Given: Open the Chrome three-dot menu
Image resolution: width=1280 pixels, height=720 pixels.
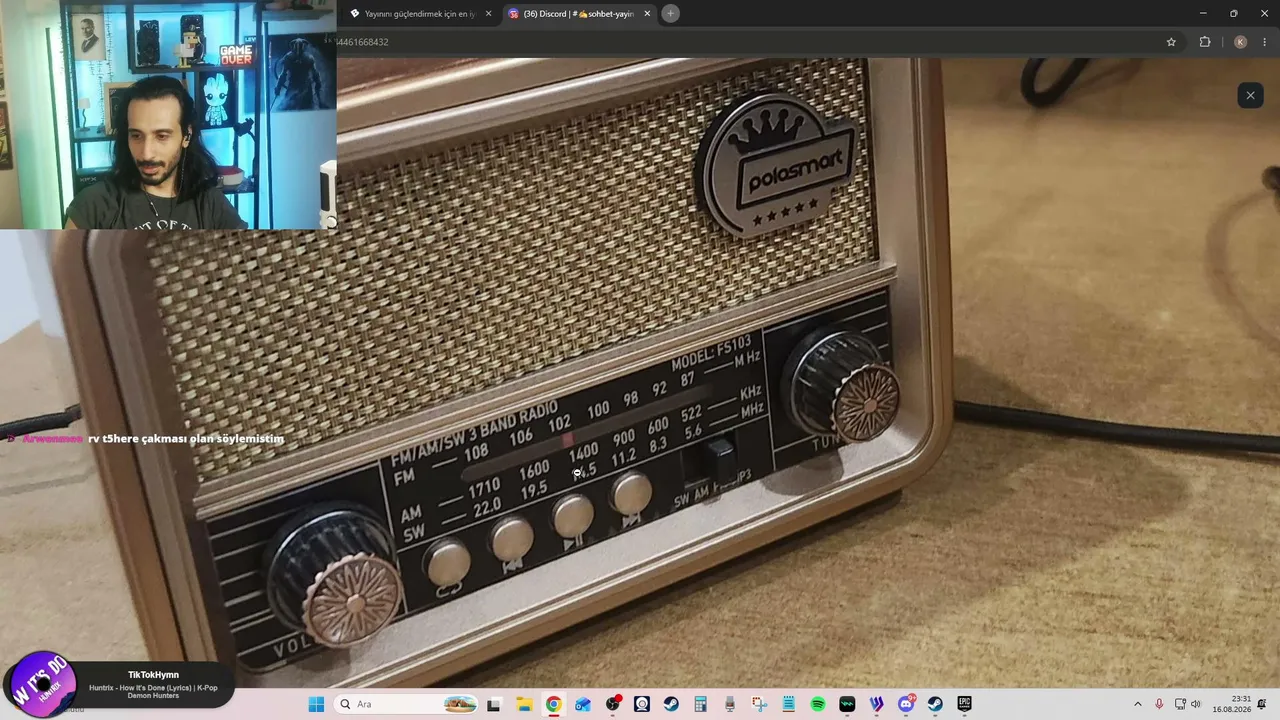Looking at the screenshot, I should point(1265,42).
